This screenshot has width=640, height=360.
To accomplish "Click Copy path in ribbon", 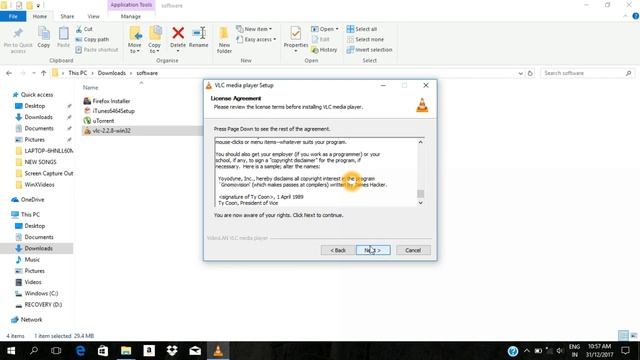I will [92, 39].
